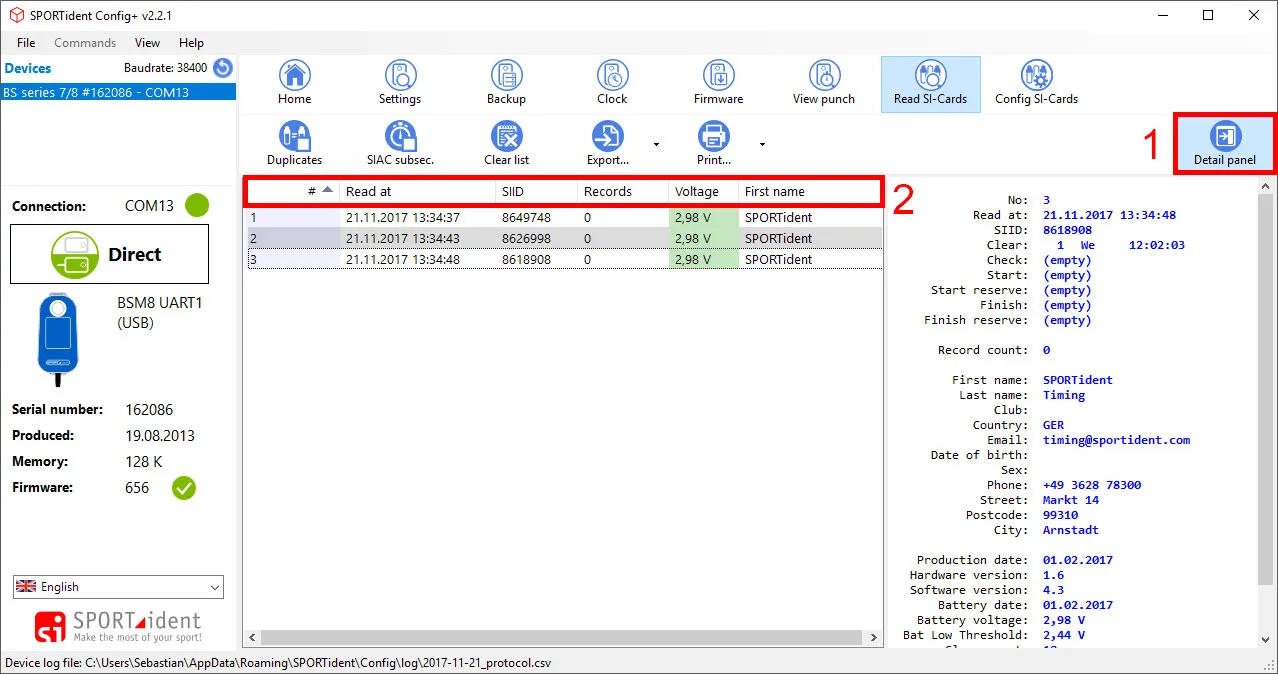Click right arrow of the list scrollbar
The image size is (1278, 674).
(874, 637)
